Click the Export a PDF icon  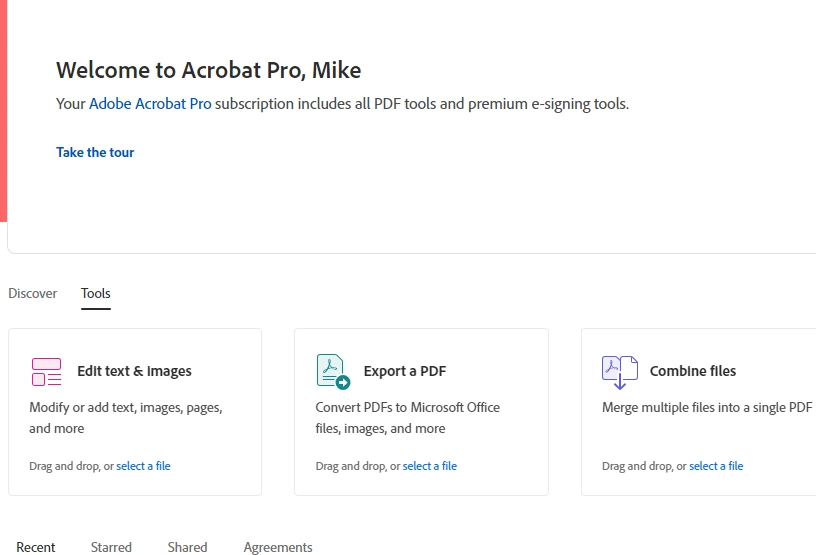[333, 371]
